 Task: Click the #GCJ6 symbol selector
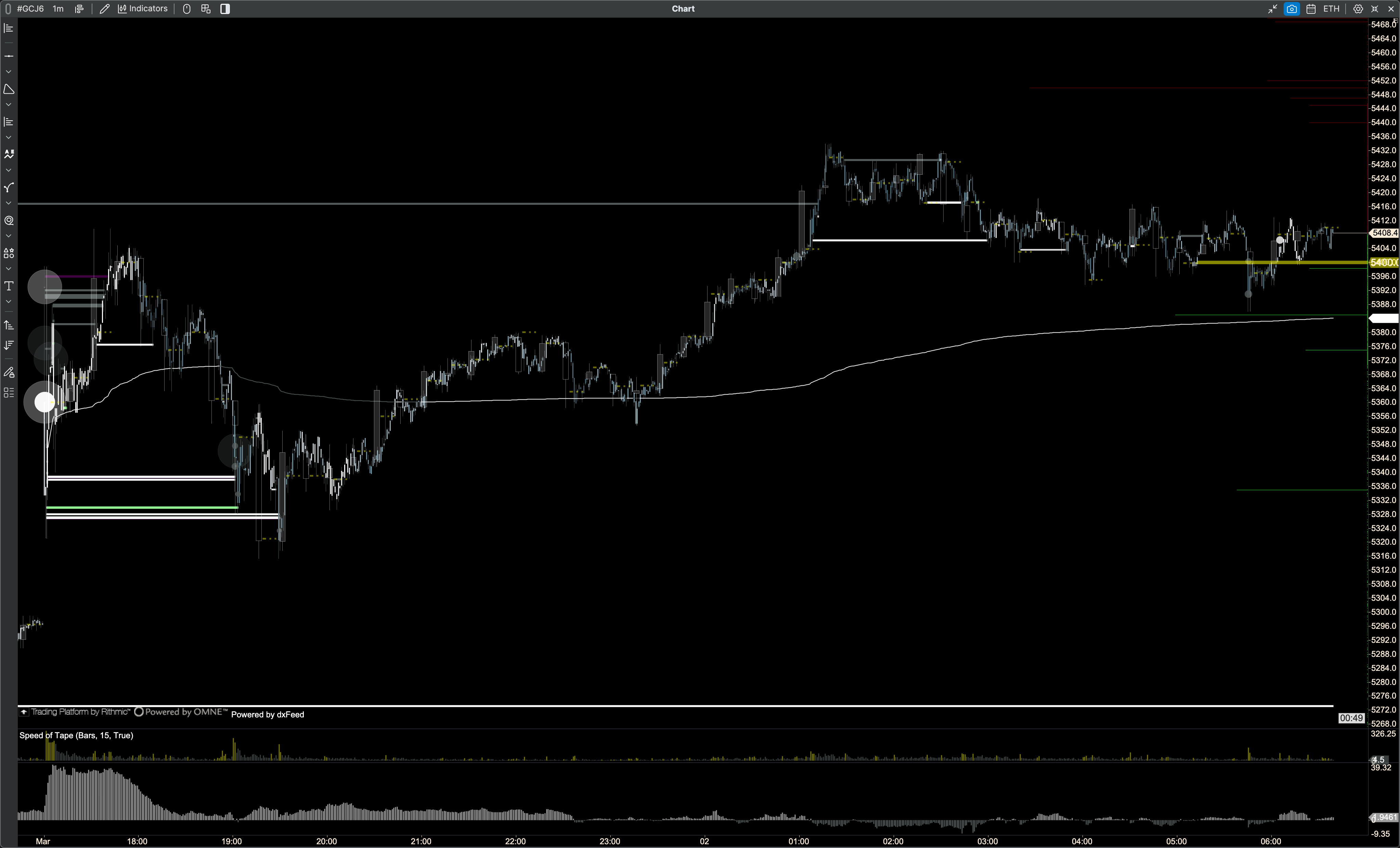coord(30,9)
